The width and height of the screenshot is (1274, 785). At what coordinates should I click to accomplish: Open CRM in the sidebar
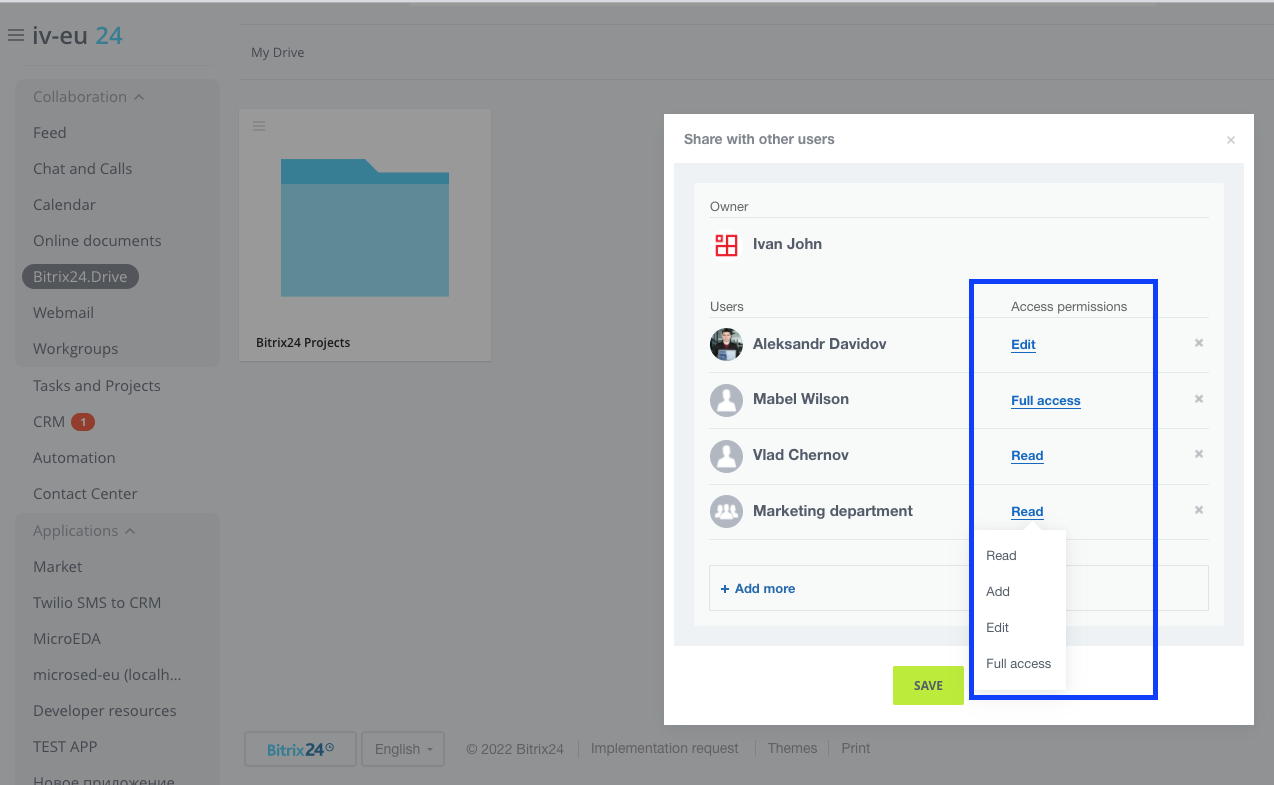(x=49, y=422)
